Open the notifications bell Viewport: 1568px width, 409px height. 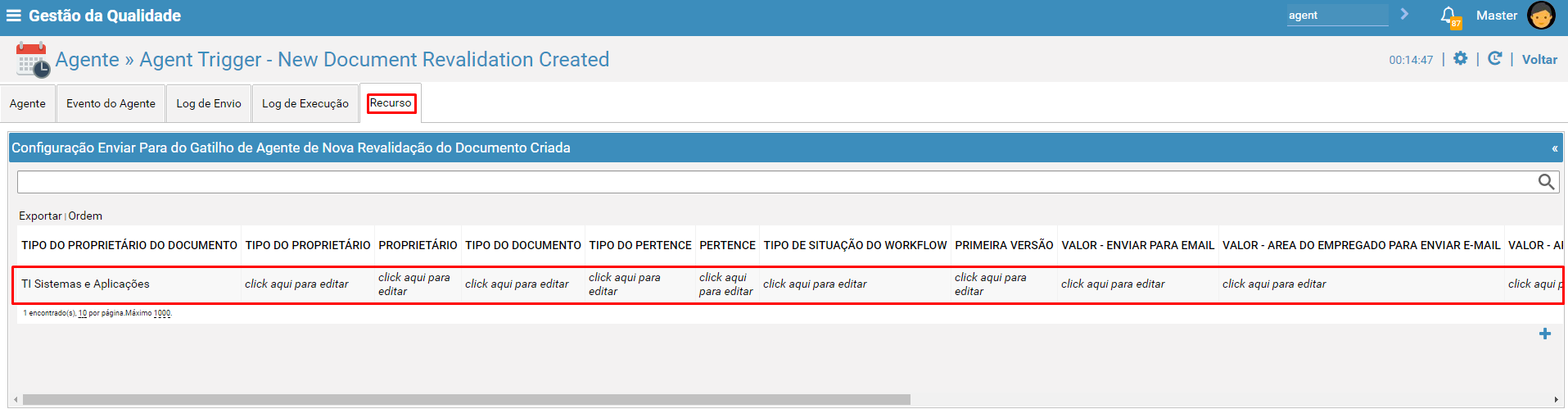click(x=1449, y=16)
